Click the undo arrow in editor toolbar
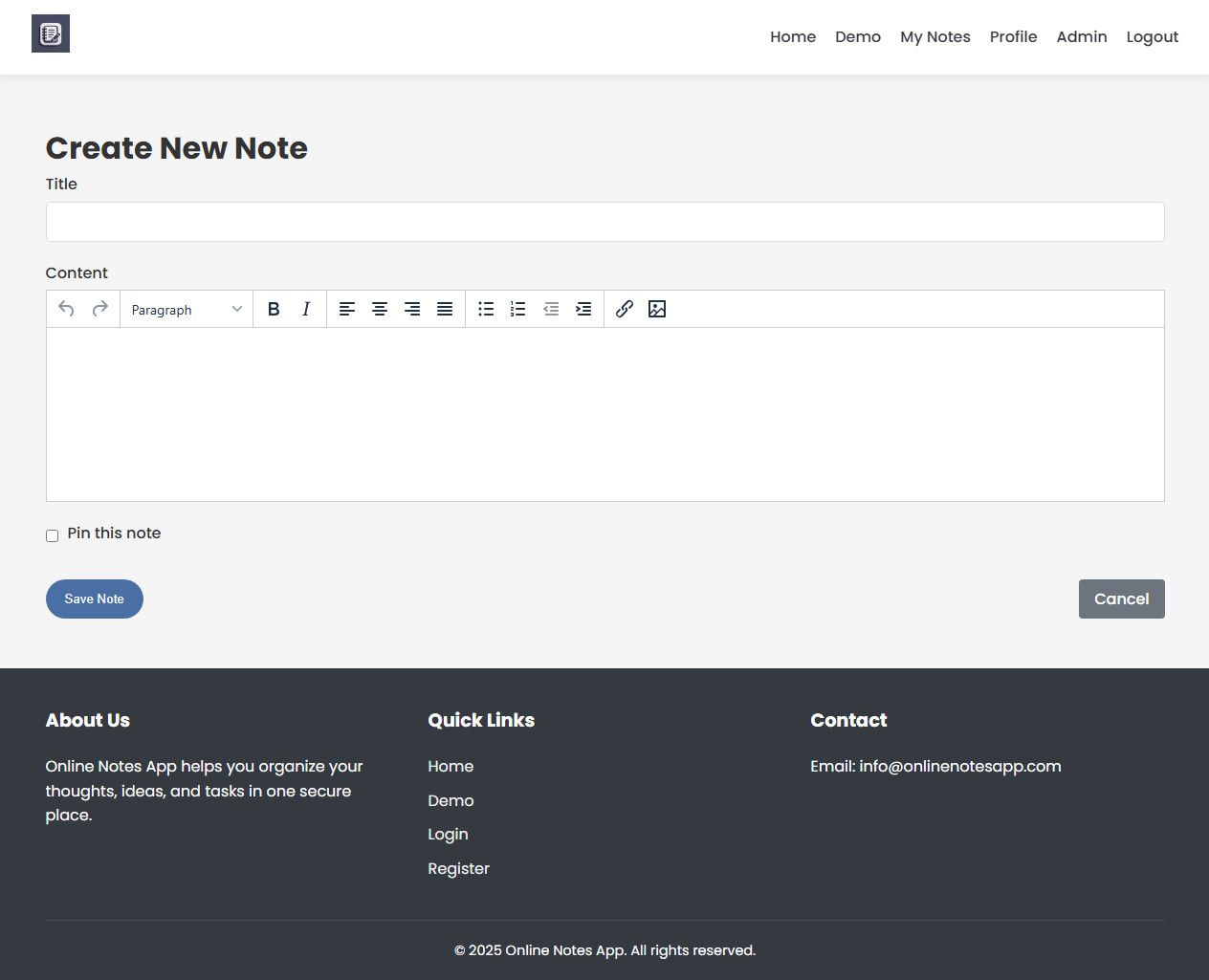 [66, 309]
